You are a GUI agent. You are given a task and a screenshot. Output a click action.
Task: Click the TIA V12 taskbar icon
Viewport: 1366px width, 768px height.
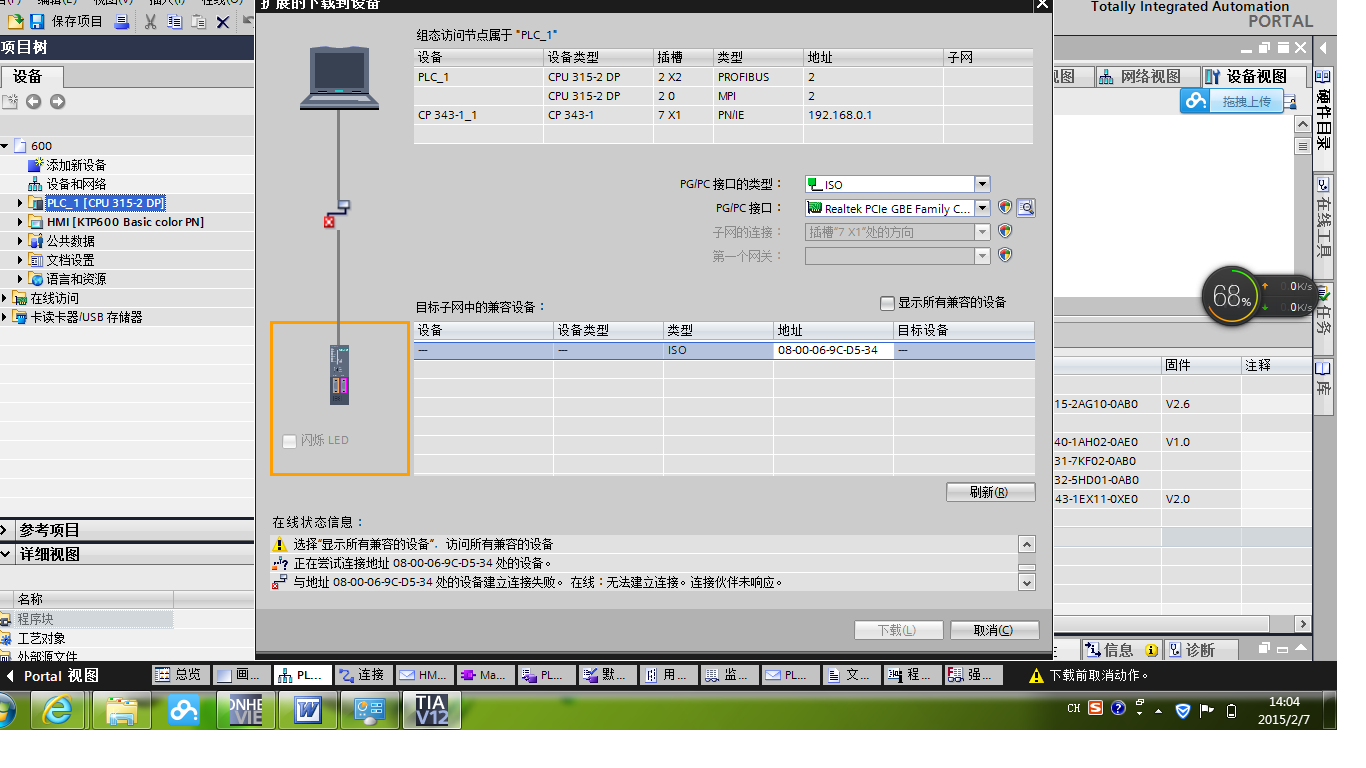point(432,710)
